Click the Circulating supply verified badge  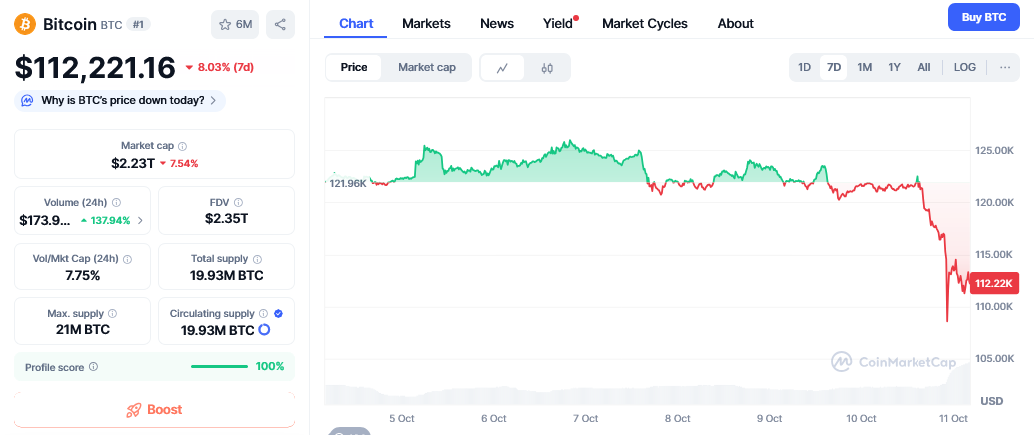tap(278, 313)
